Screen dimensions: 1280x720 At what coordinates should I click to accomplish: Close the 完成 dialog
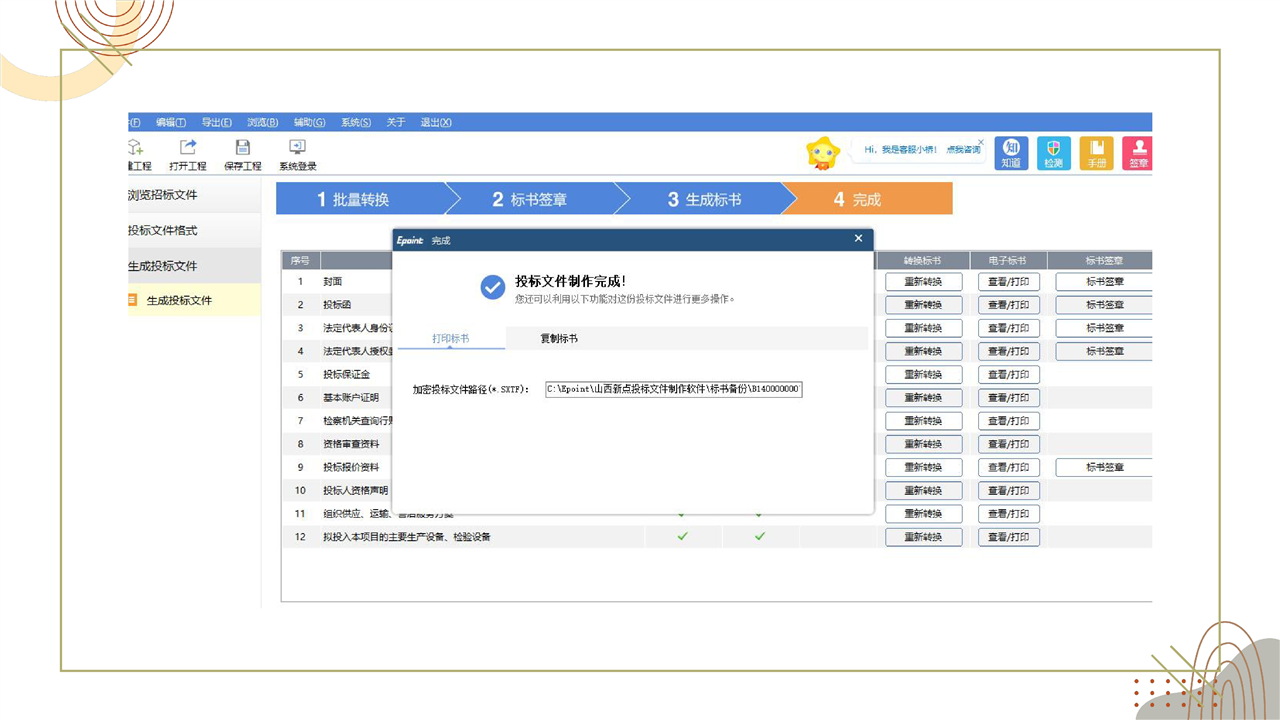point(858,239)
